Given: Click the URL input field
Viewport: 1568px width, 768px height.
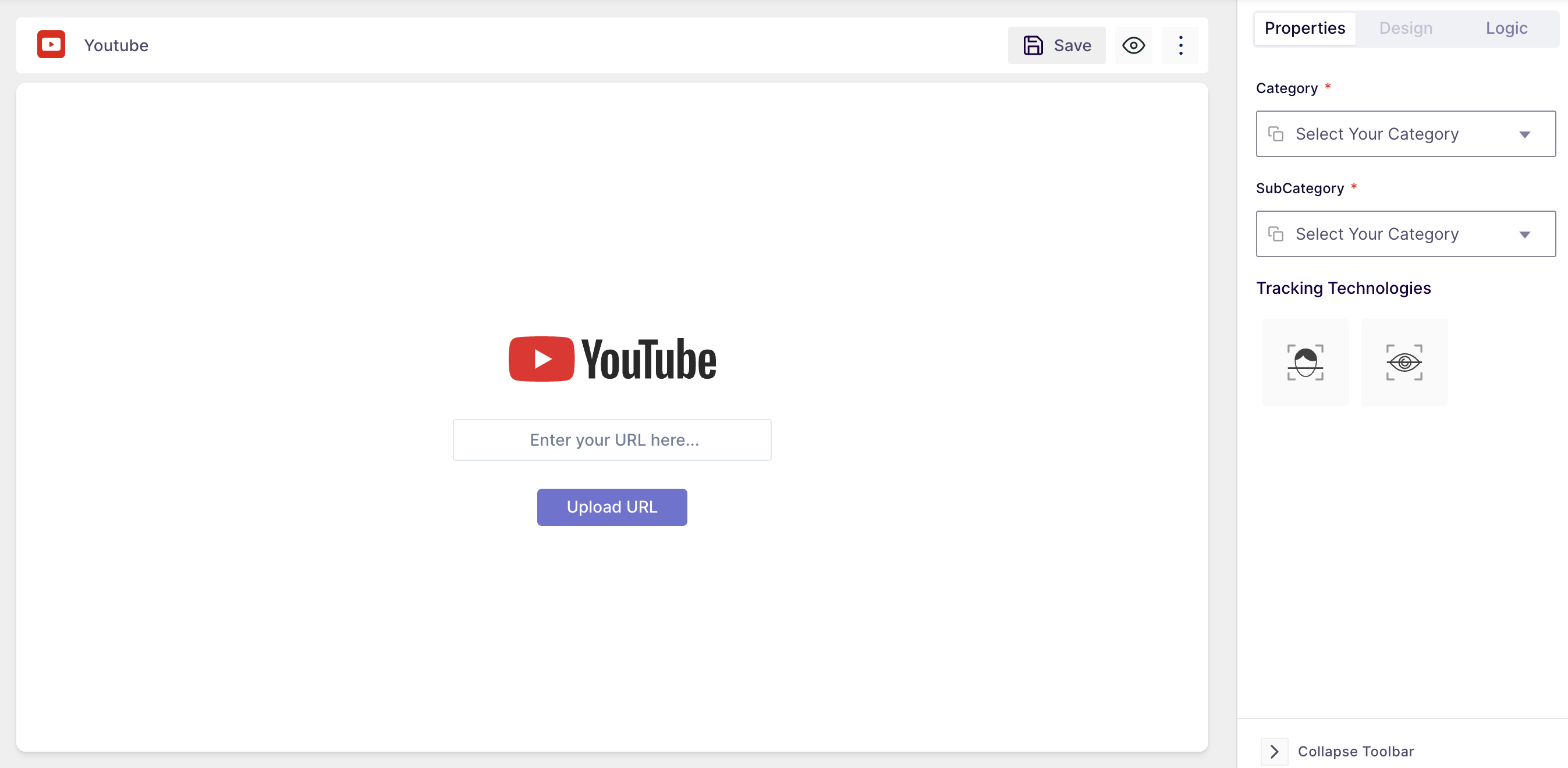Looking at the screenshot, I should point(612,440).
